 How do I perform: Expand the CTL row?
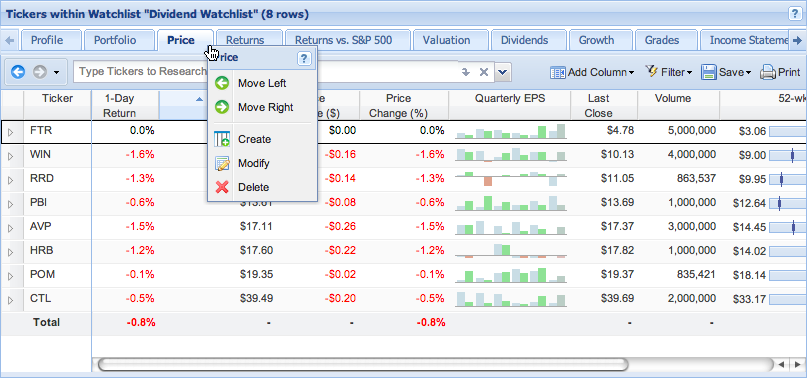point(11,300)
